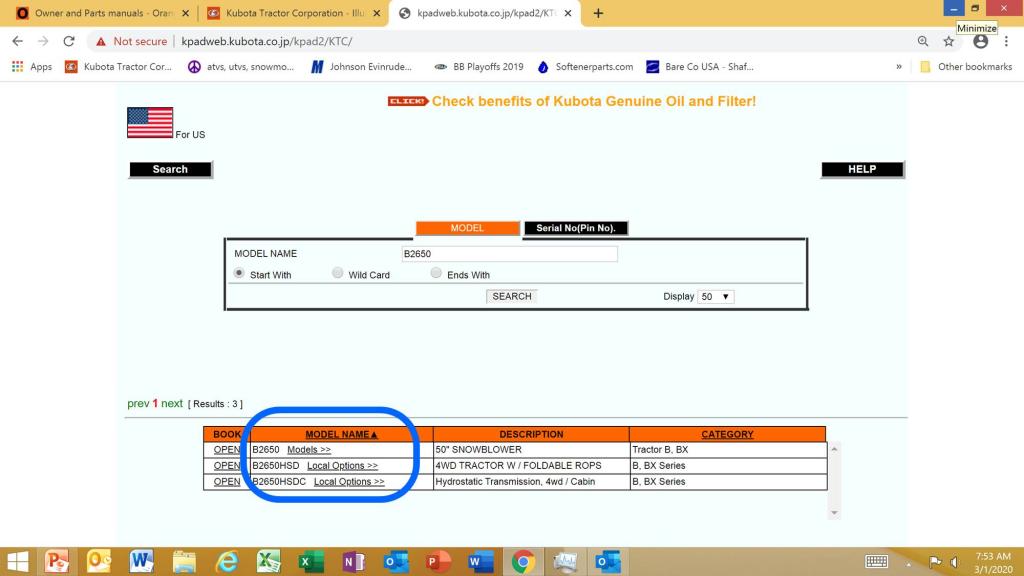Viewport: 1024px width, 576px height.
Task: Open book for B2650 row
Action: tap(227, 450)
